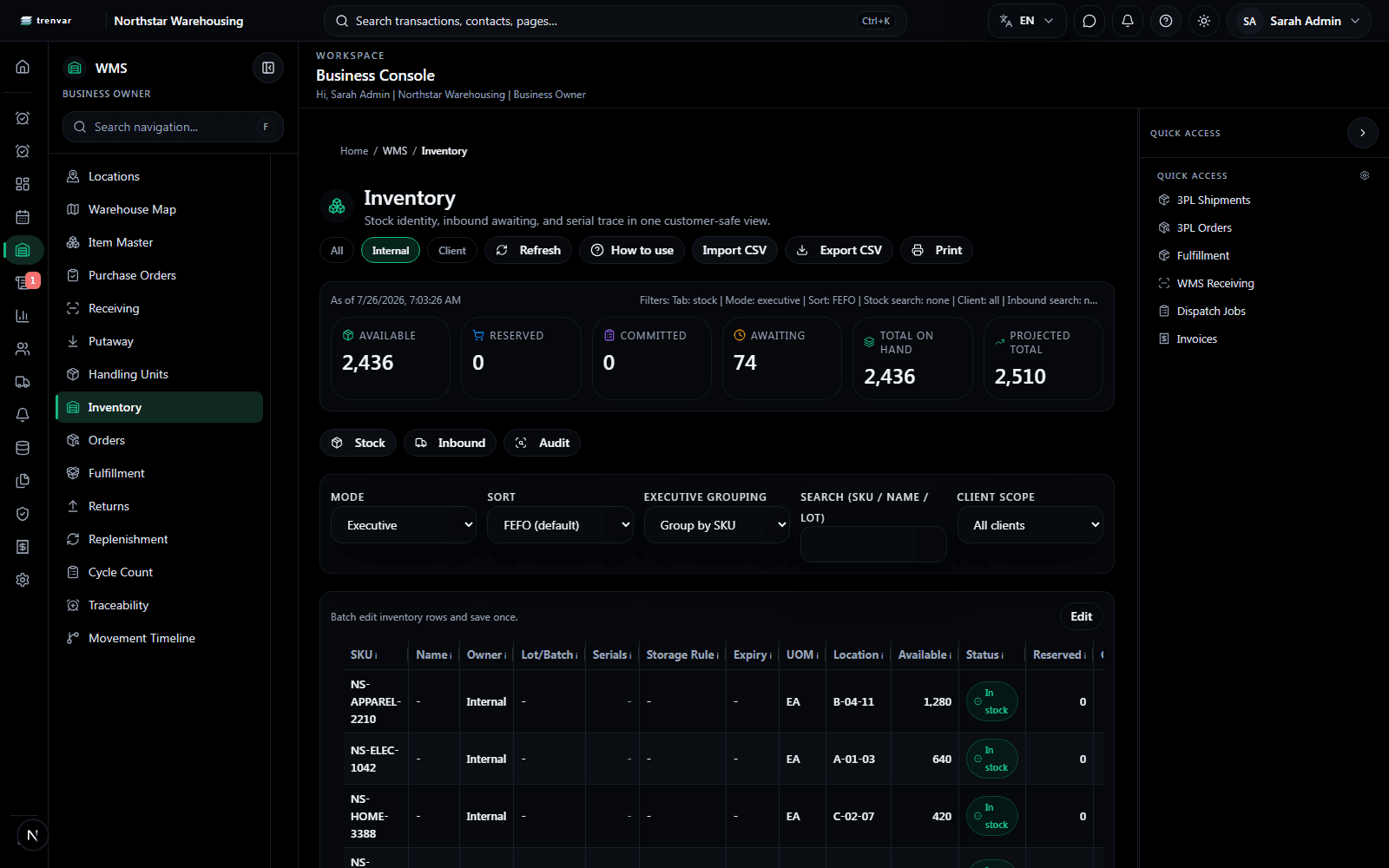Open the Sort FEFO (default) dropdown
Screen dimensions: 1389x868
click(560, 525)
